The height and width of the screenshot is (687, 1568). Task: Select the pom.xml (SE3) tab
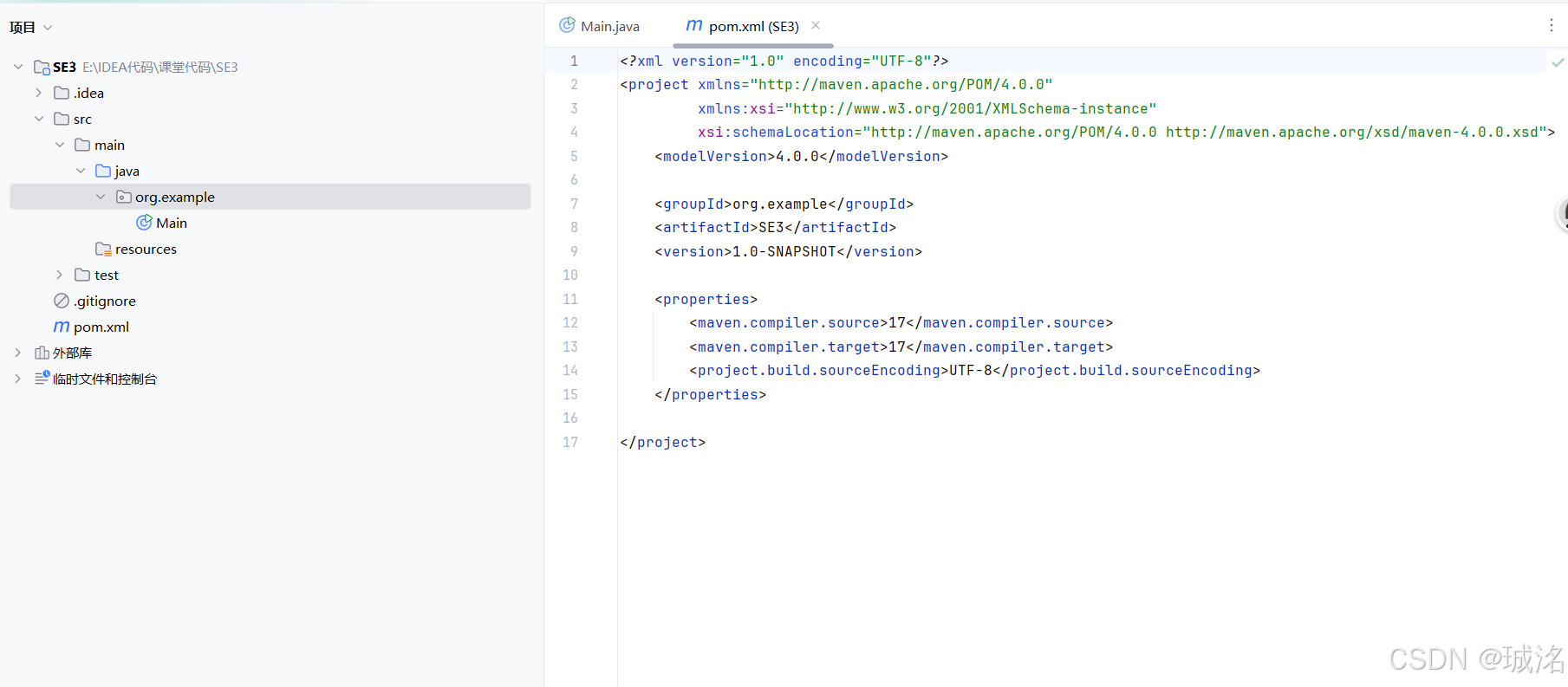click(x=753, y=26)
